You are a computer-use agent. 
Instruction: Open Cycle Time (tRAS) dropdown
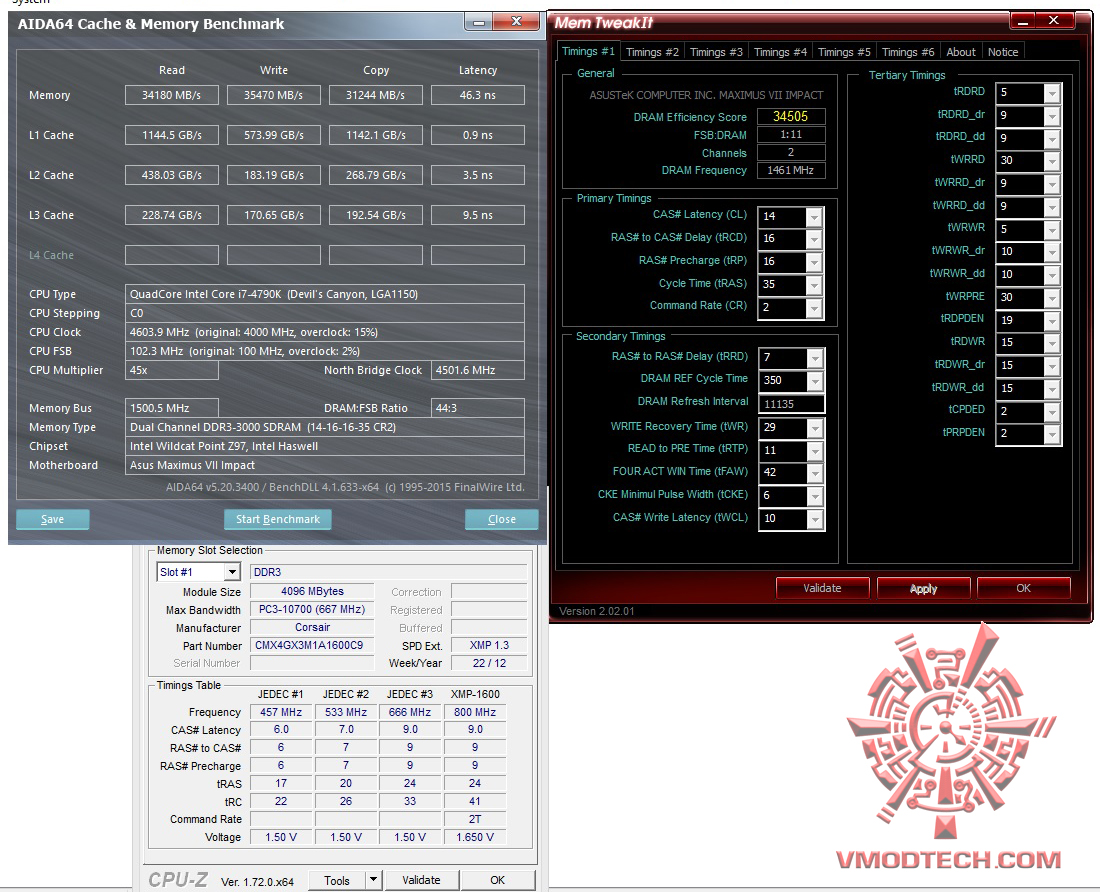[814, 285]
